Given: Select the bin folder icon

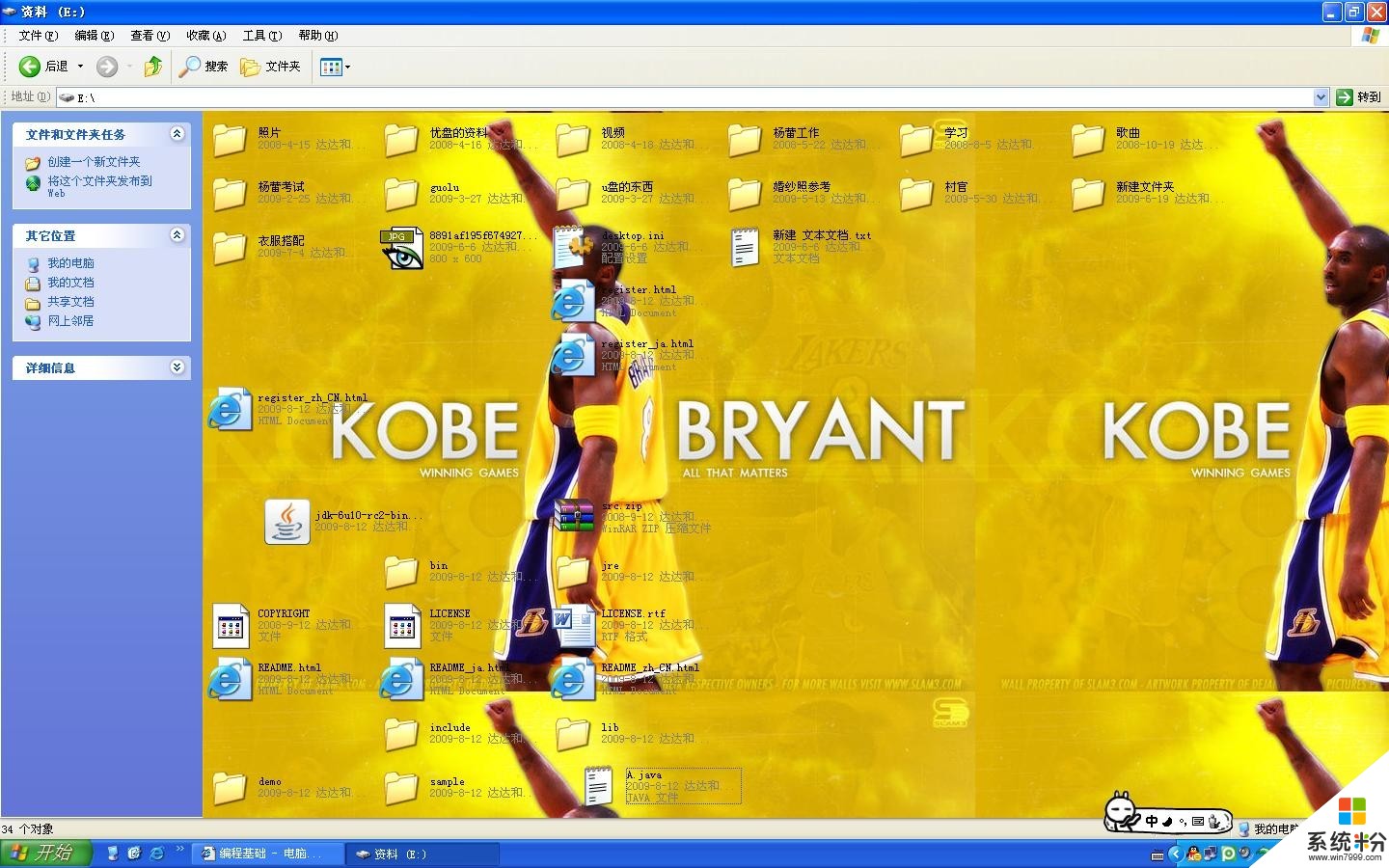Looking at the screenshot, I should [401, 572].
